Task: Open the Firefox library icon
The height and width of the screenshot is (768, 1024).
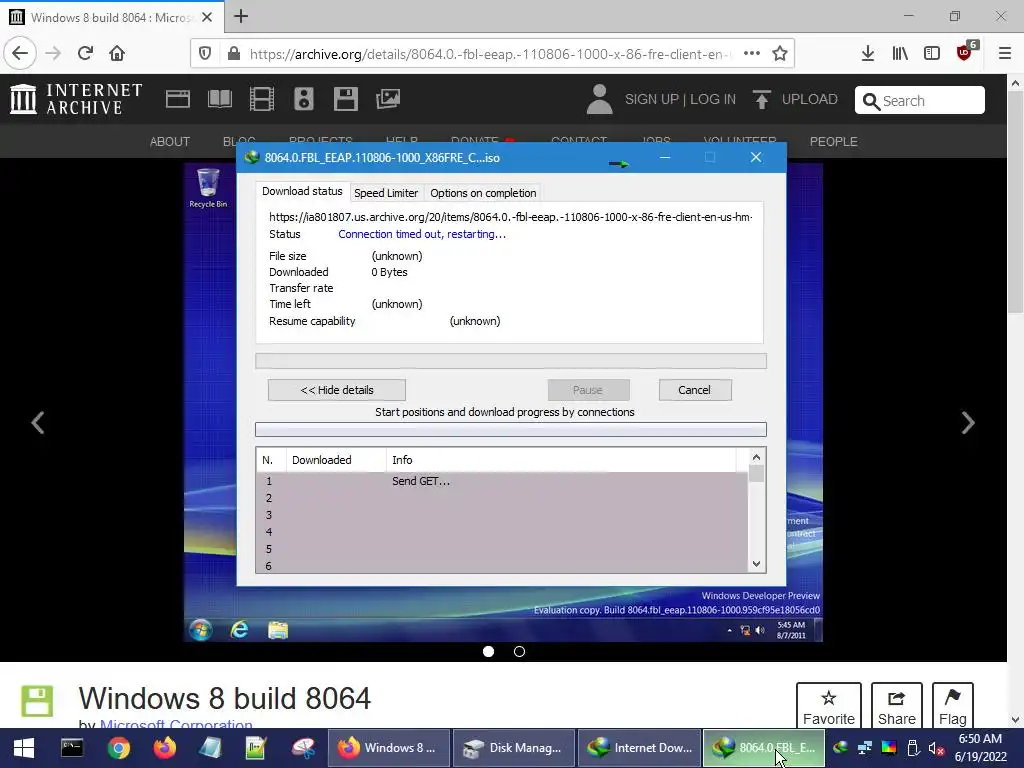Action: 900,54
